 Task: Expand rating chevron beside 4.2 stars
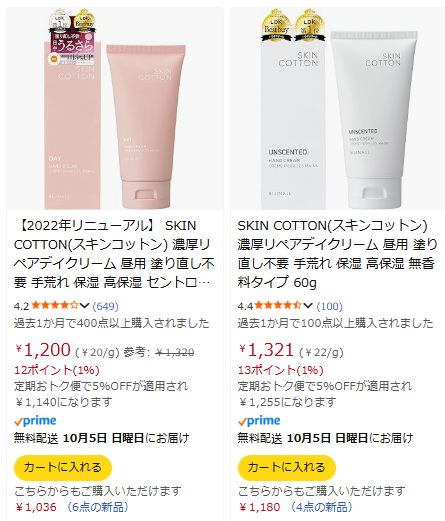(84, 305)
